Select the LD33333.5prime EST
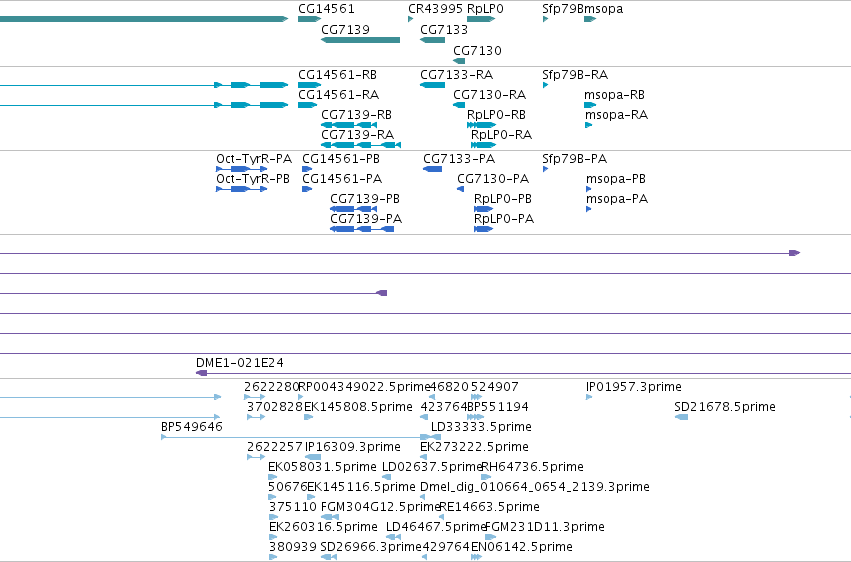 (481, 426)
